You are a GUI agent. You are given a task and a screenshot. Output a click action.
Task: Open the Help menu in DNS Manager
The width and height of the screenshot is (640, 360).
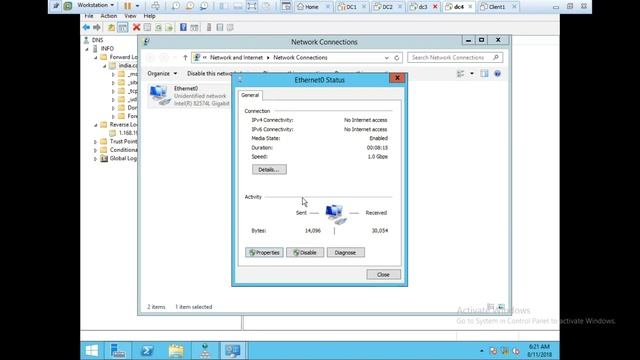149,16
